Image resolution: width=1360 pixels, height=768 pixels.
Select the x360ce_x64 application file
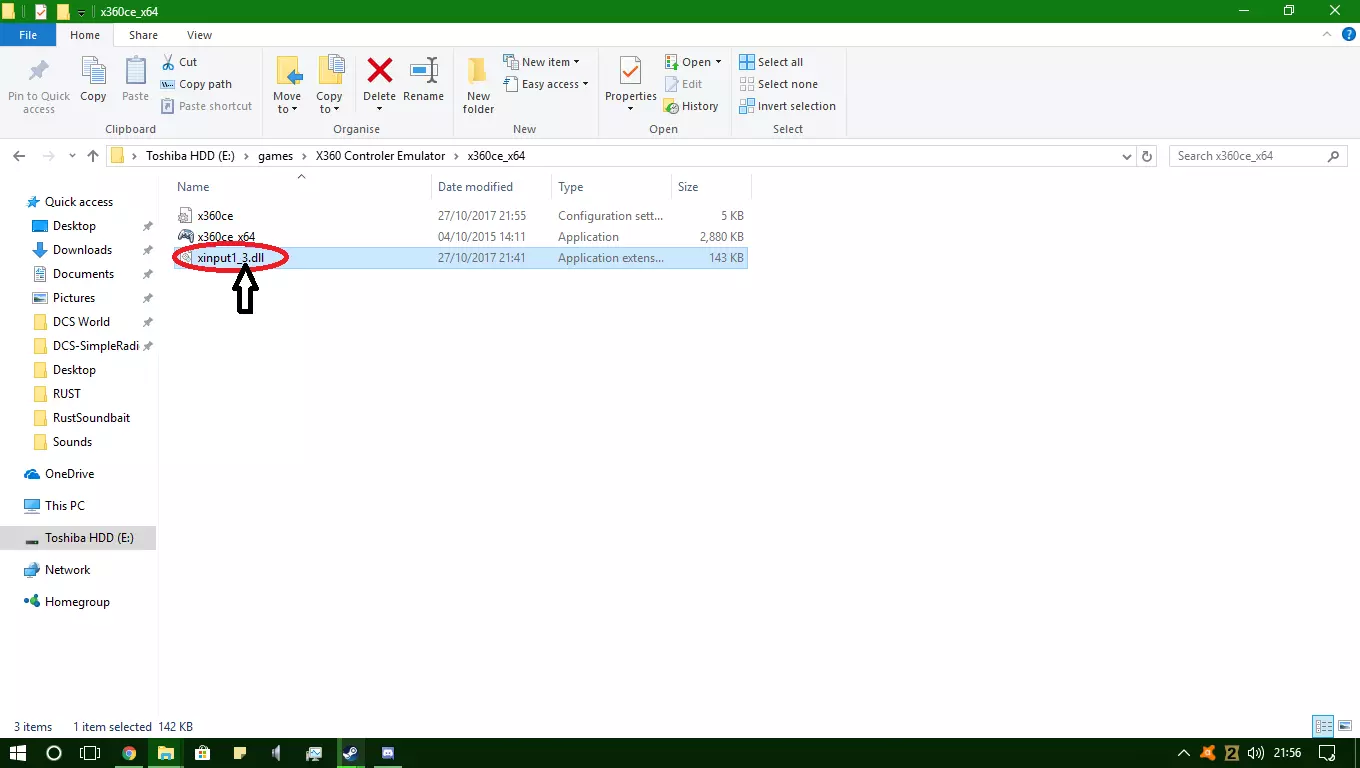click(x=460, y=237)
